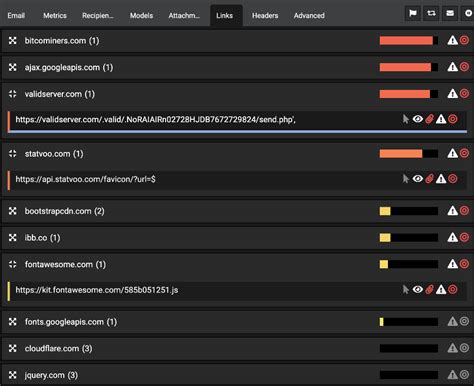Click gray warning triangle for fonts.googleapis.com

click(x=452, y=321)
